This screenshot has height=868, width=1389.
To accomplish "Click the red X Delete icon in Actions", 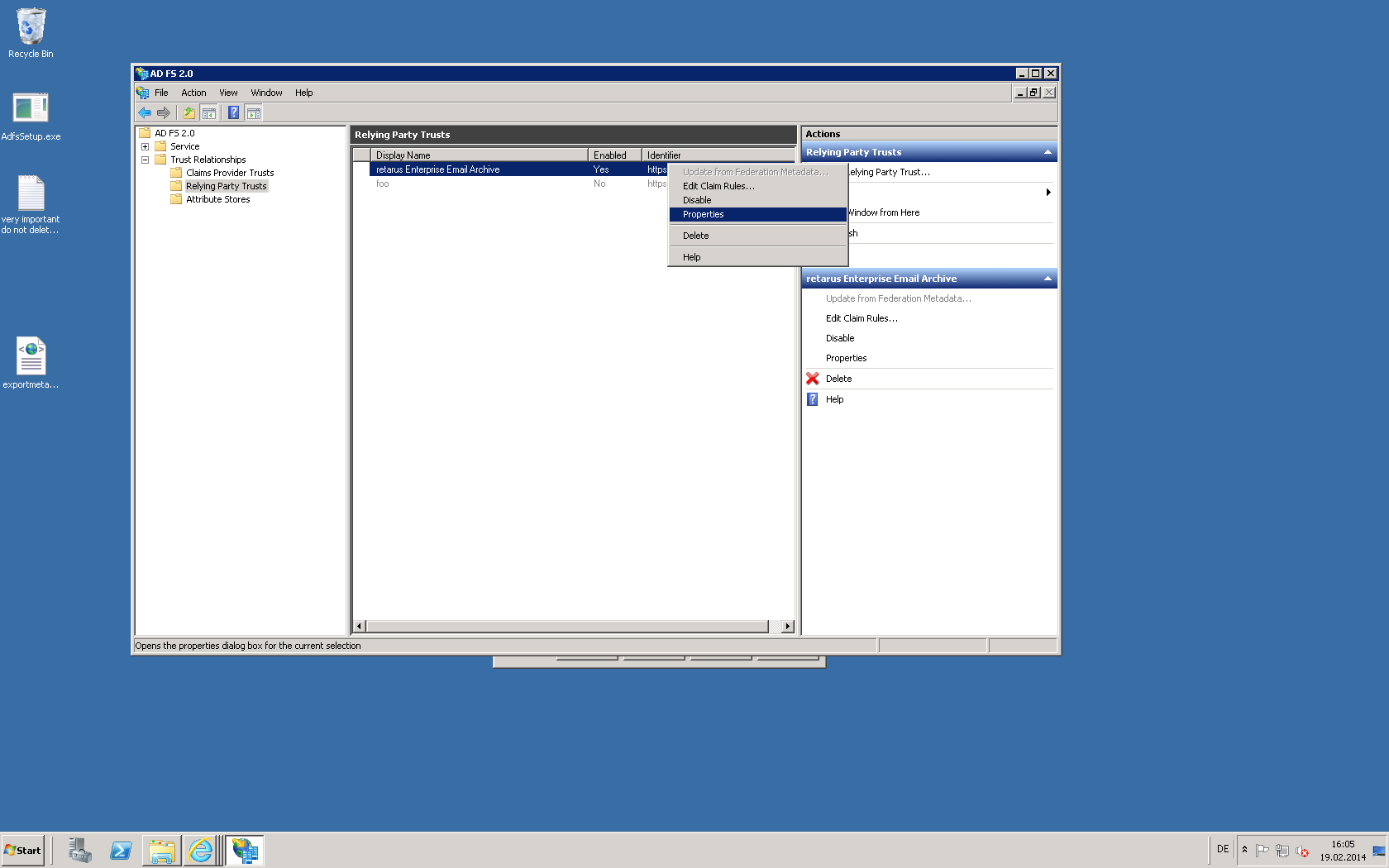I will coord(813,379).
